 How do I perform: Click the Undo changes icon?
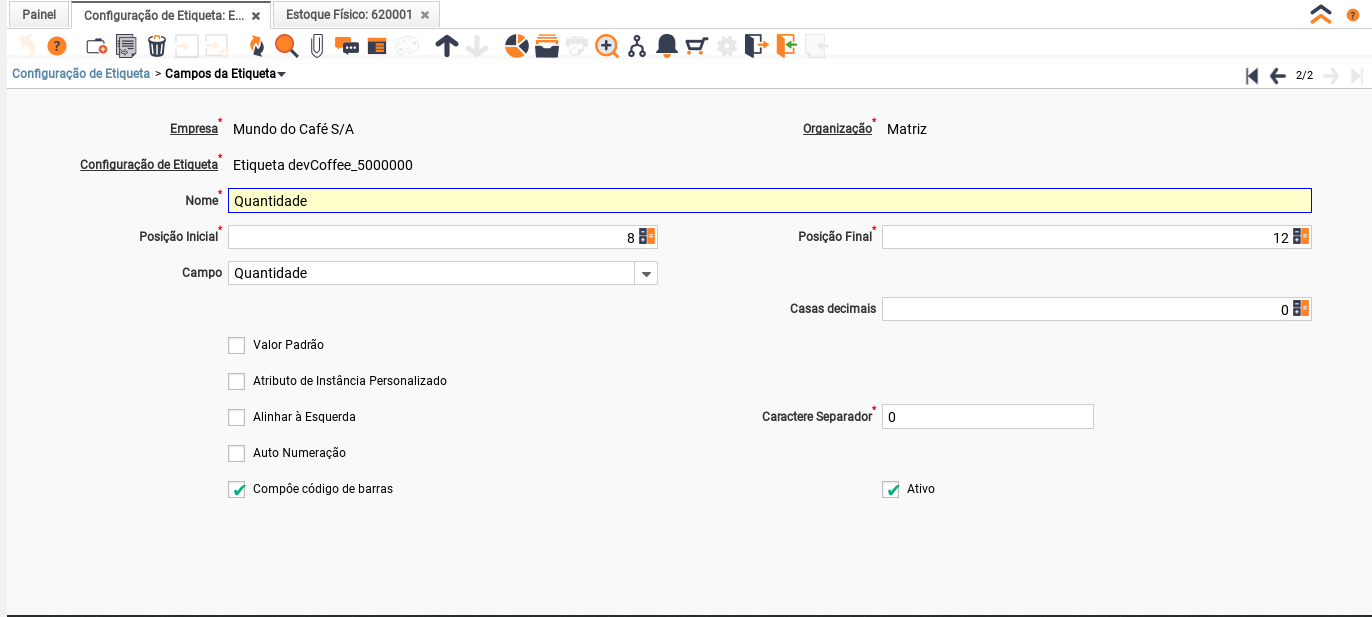point(27,46)
